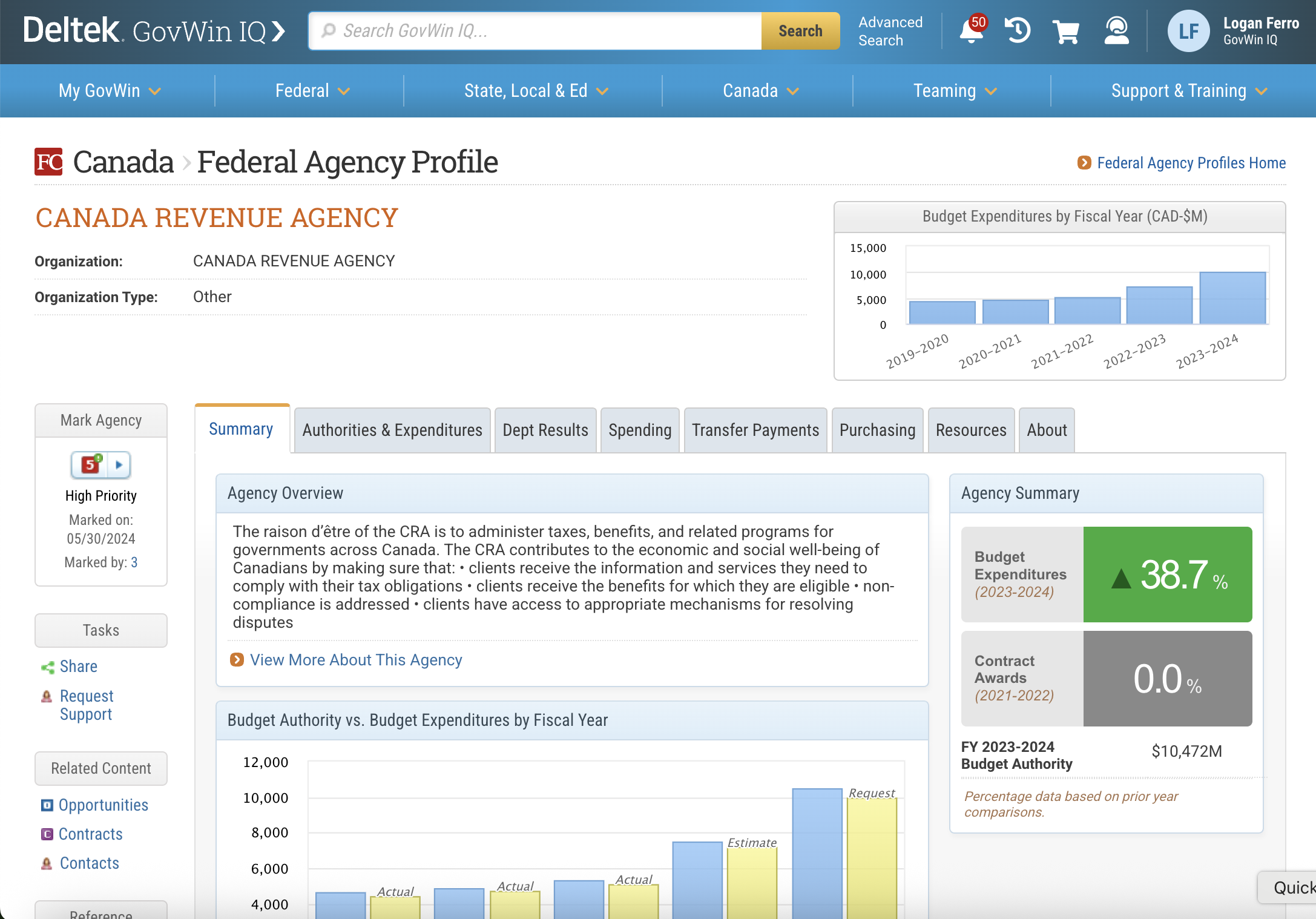
Task: Click the Deltek GovWin IQ logo
Action: (x=154, y=30)
